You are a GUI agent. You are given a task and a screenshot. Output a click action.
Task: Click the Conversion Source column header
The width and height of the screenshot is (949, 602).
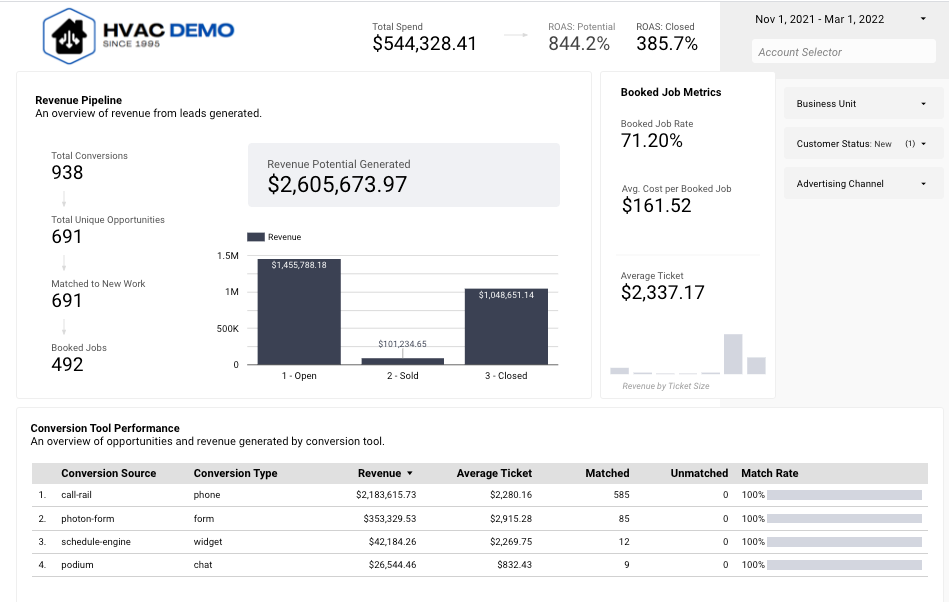(108, 473)
